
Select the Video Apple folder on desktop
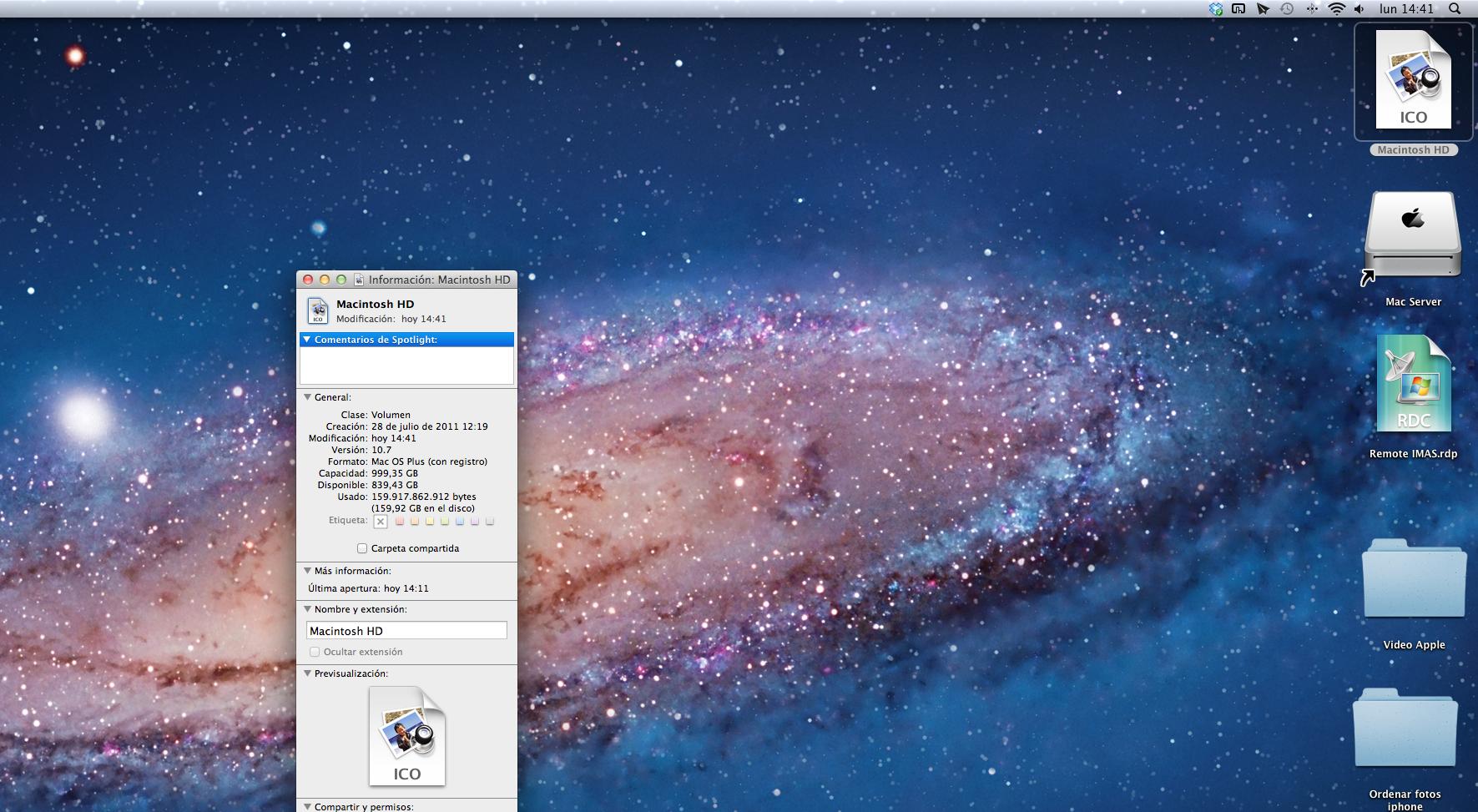click(x=1414, y=577)
